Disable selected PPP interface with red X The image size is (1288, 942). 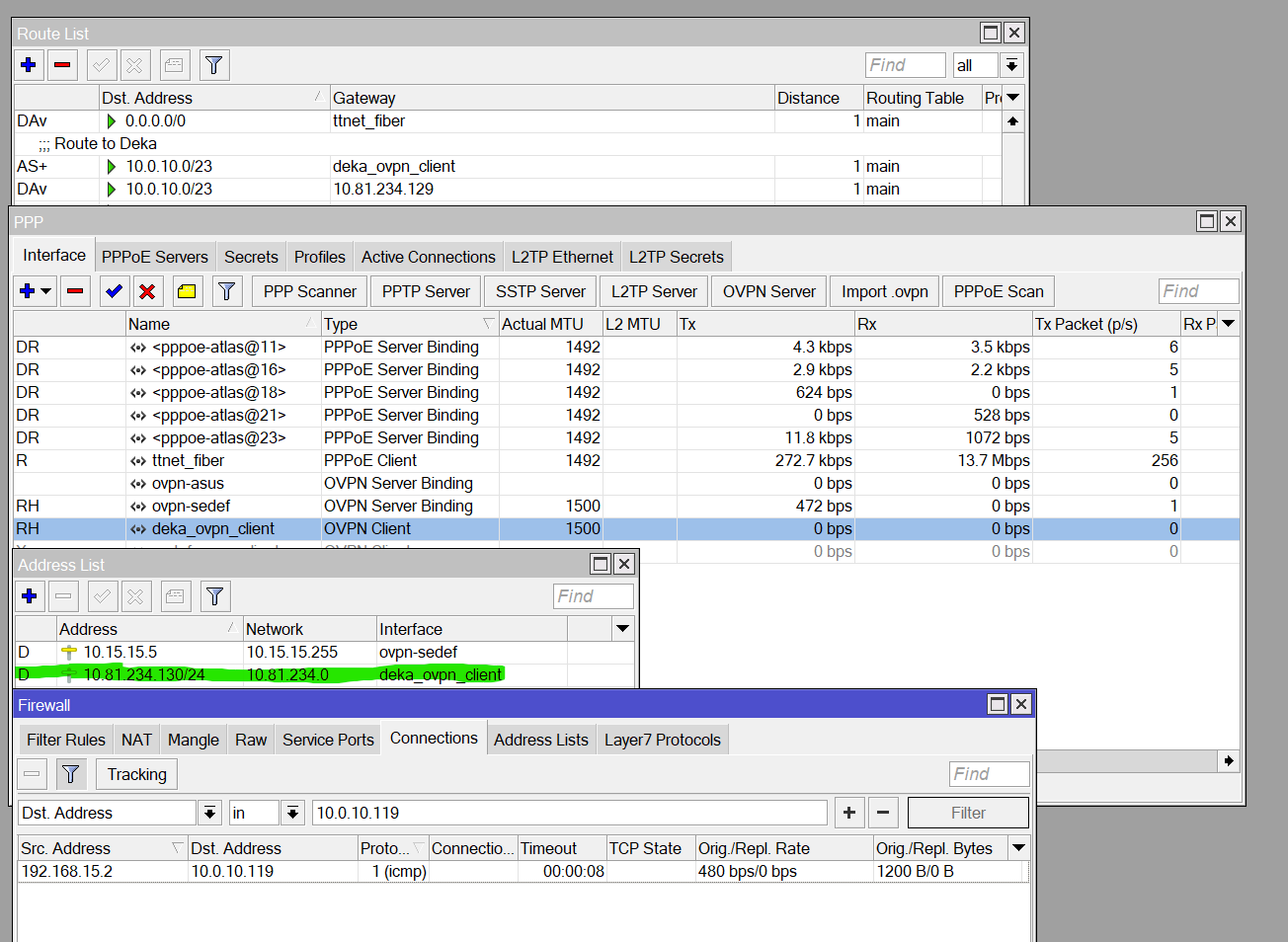[x=147, y=291]
